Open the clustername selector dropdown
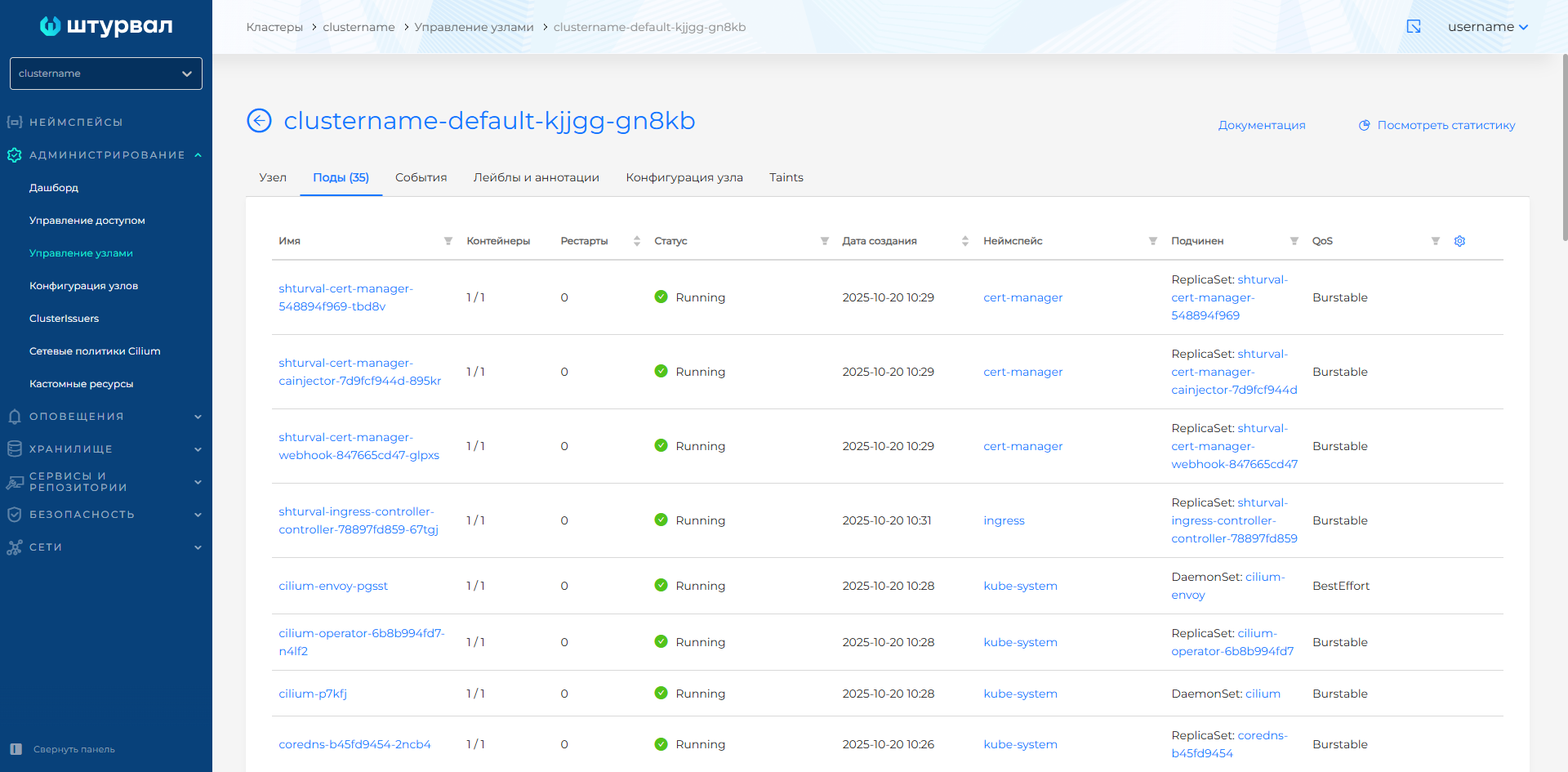 [106, 74]
